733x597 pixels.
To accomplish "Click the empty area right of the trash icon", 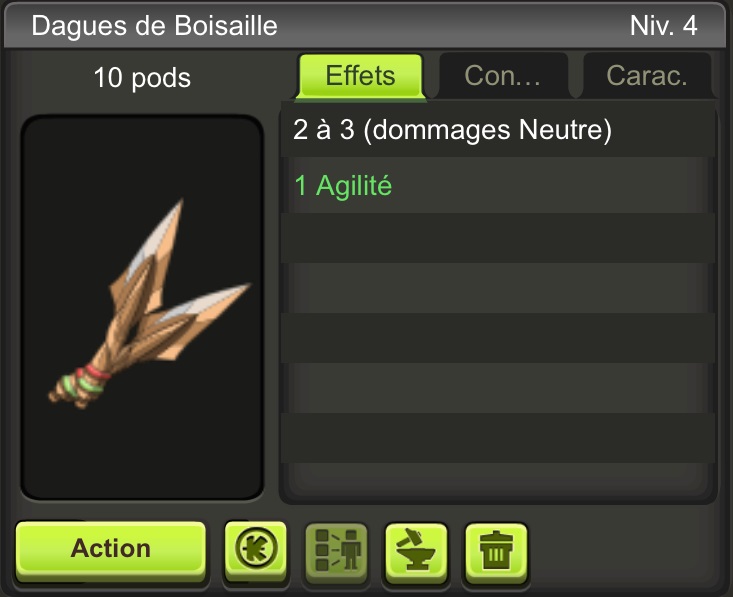I will click(x=624, y=552).
